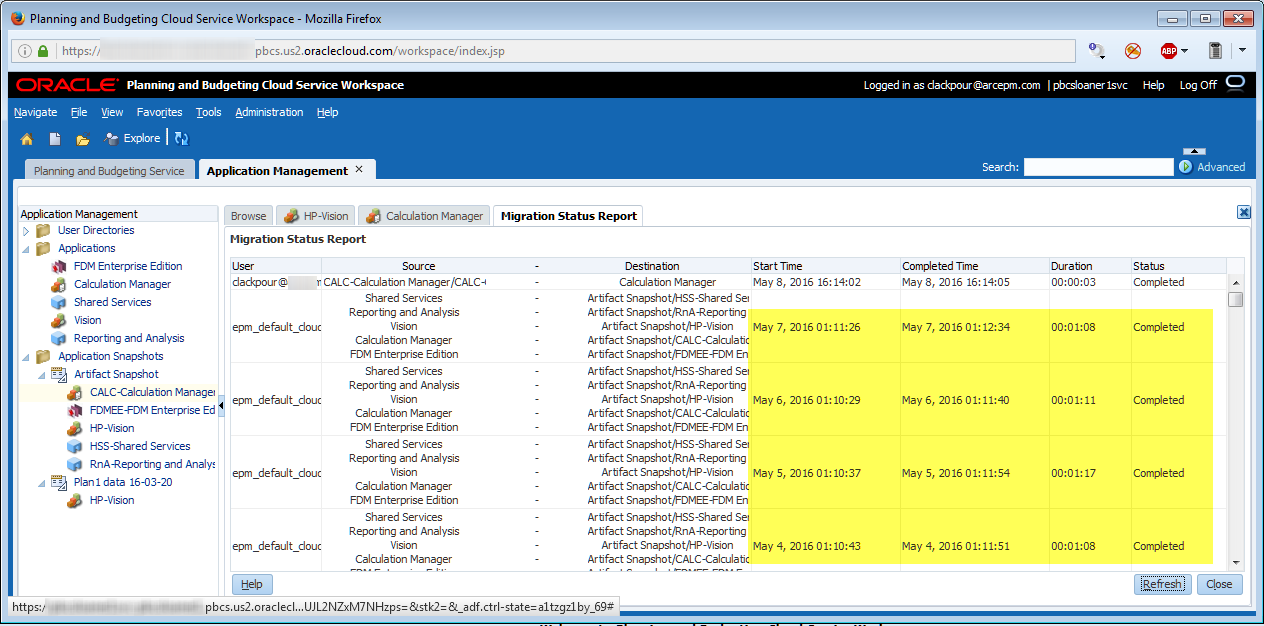Click the Log Off link
1264x626 pixels.
click(1198, 85)
